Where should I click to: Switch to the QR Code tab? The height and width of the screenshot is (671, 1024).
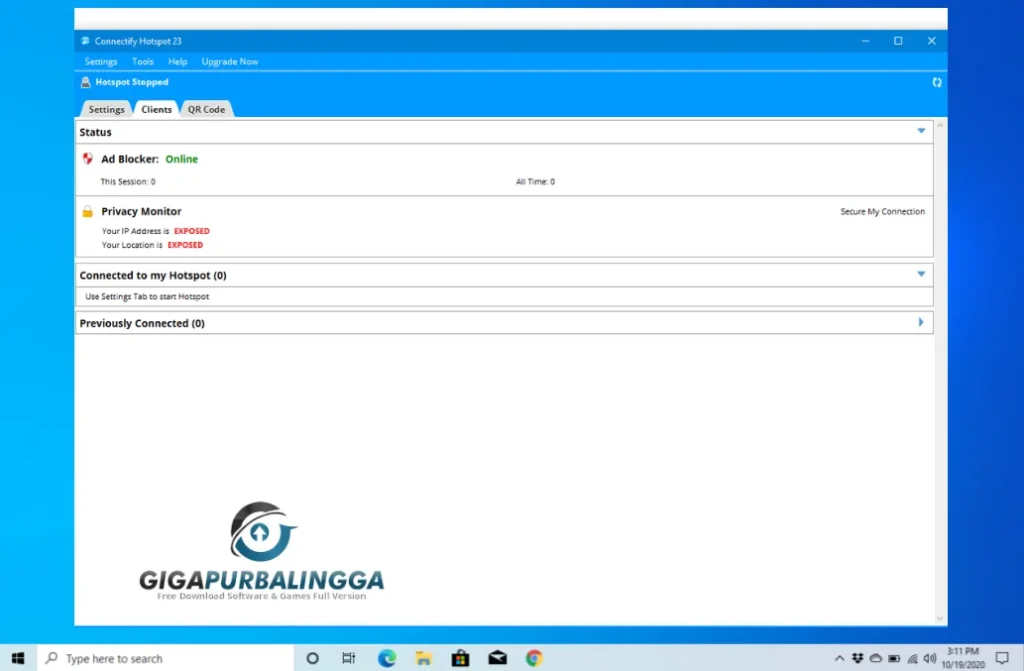206,109
